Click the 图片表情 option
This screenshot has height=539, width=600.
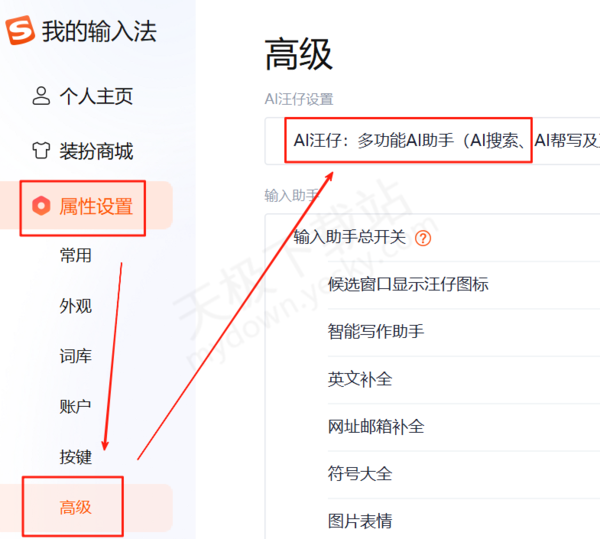click(x=360, y=521)
